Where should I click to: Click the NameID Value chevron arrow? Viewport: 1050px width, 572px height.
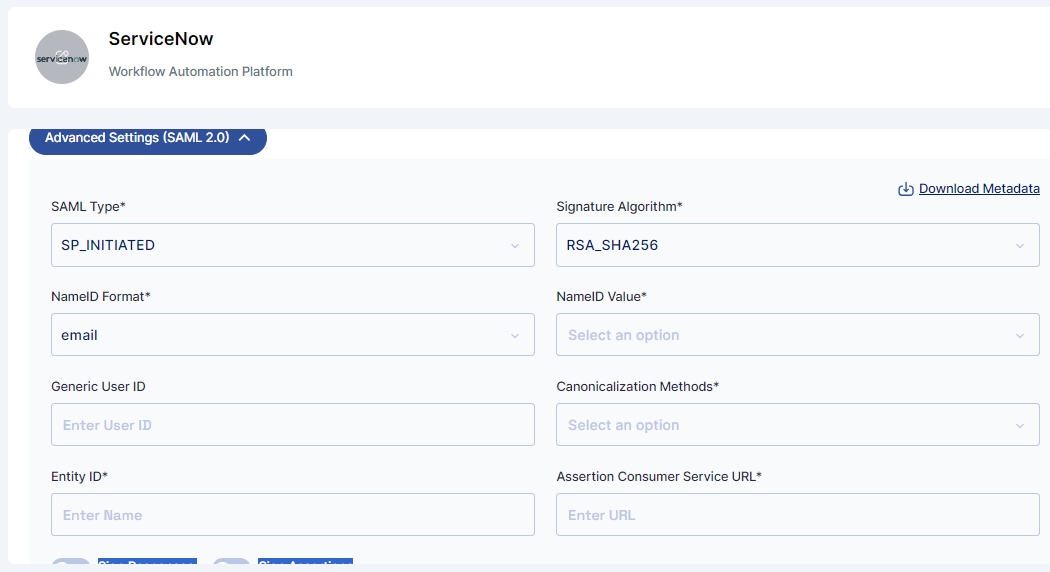[1019, 336]
